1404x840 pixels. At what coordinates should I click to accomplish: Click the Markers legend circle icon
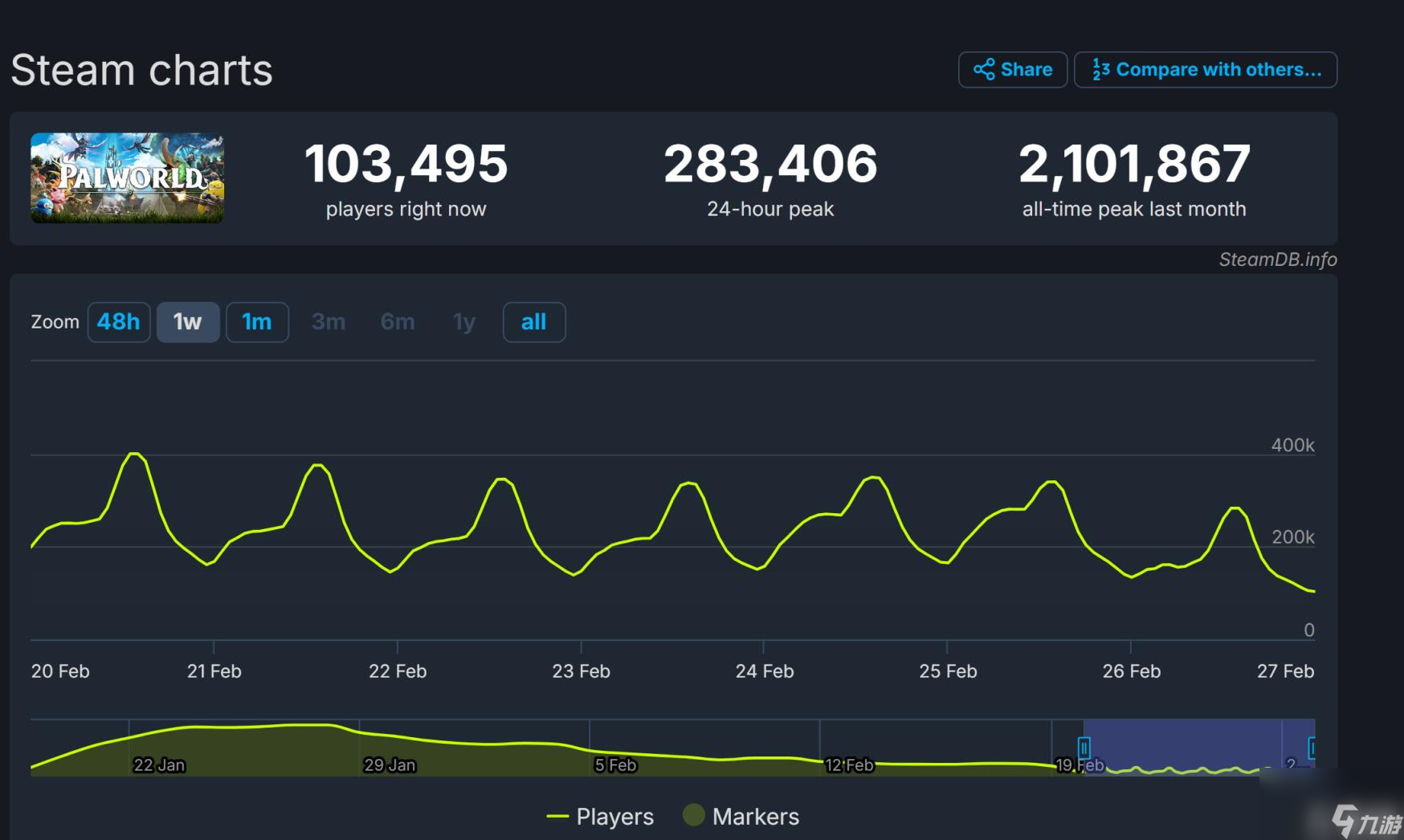coord(693,815)
